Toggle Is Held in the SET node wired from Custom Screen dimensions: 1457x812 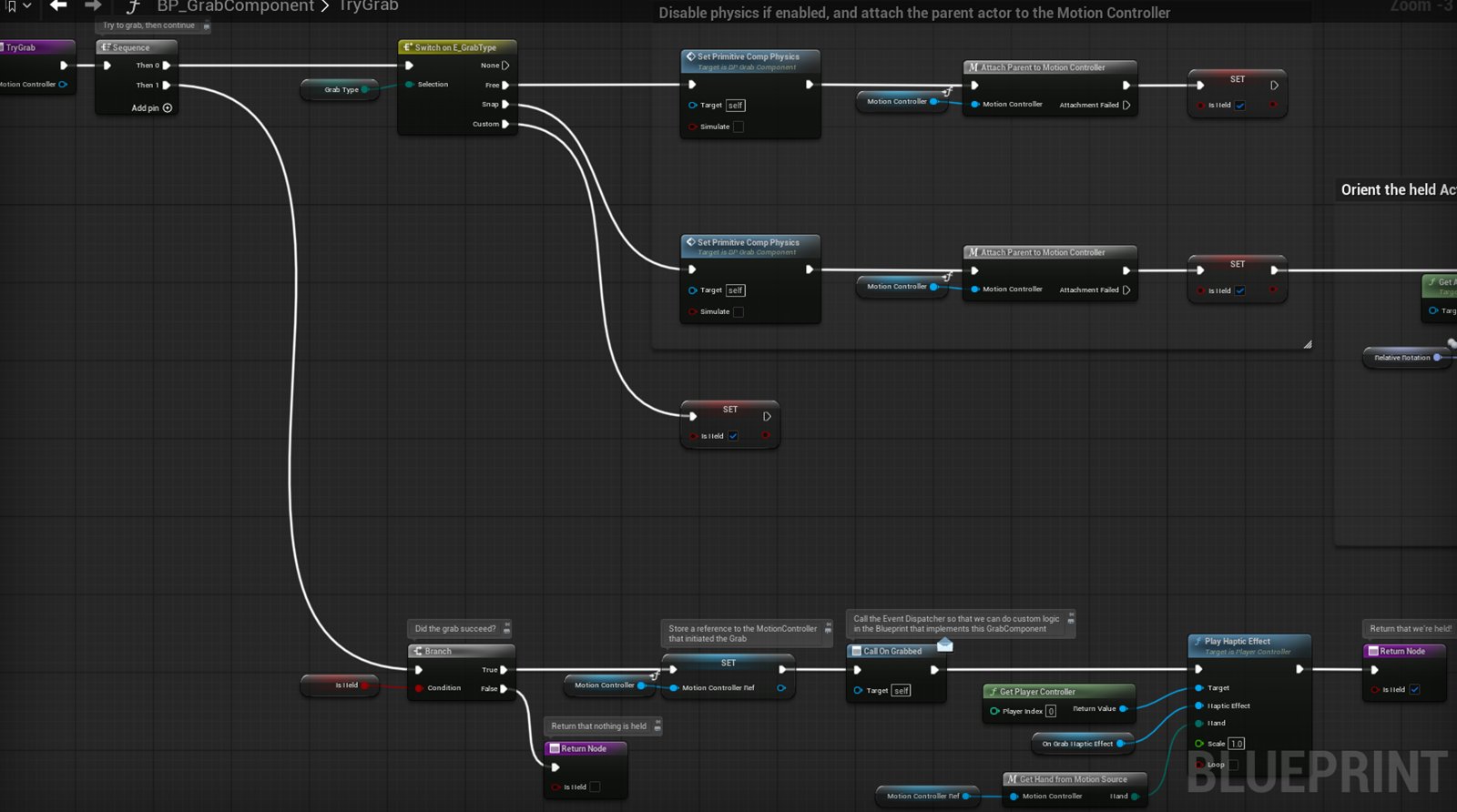[733, 437]
